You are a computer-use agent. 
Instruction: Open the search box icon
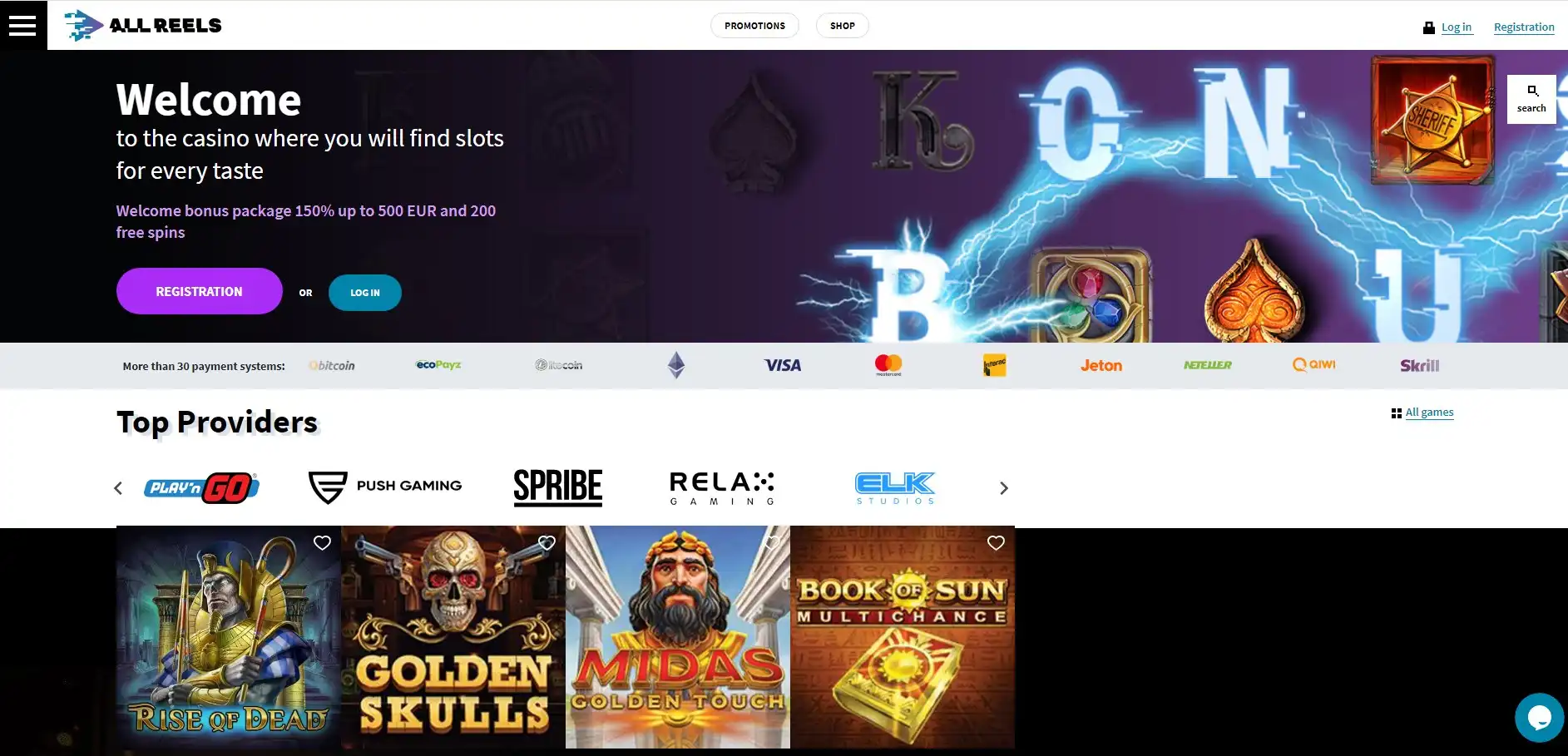point(1531,99)
